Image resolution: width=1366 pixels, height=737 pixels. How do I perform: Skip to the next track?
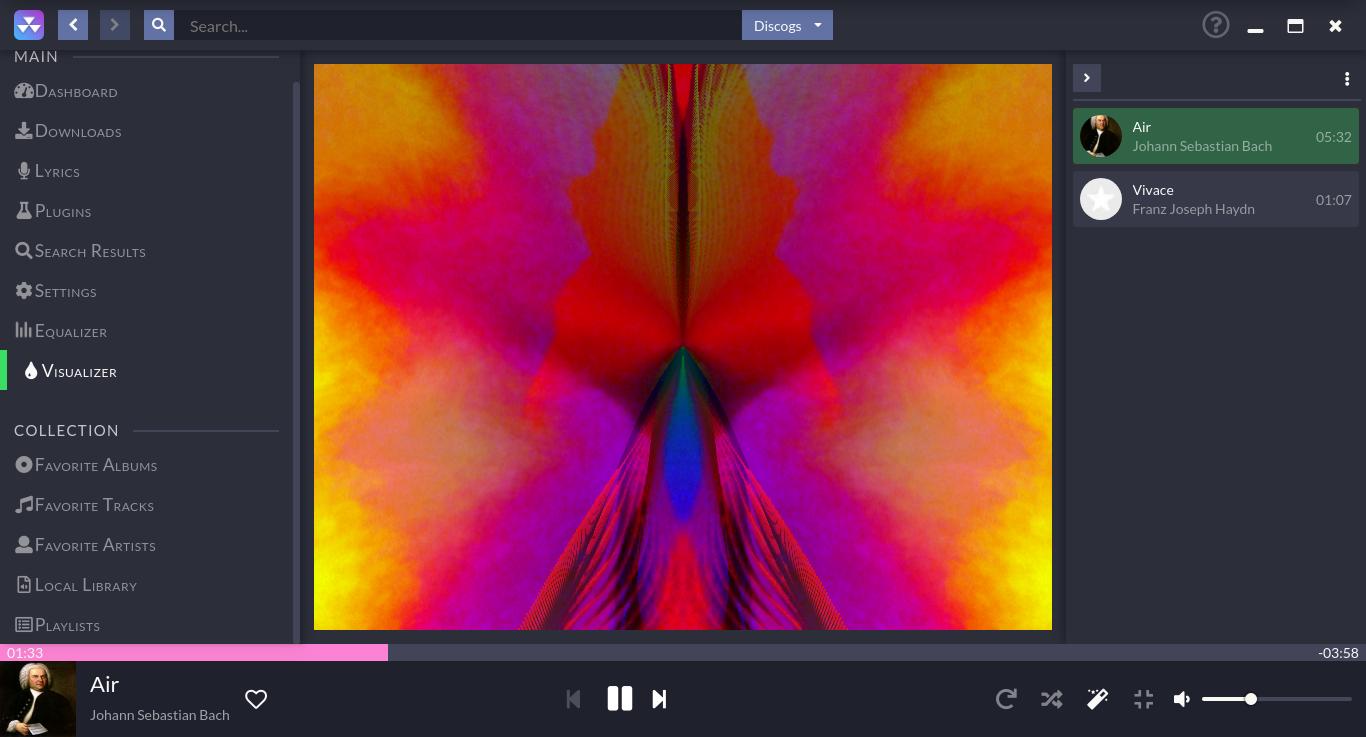(x=659, y=699)
